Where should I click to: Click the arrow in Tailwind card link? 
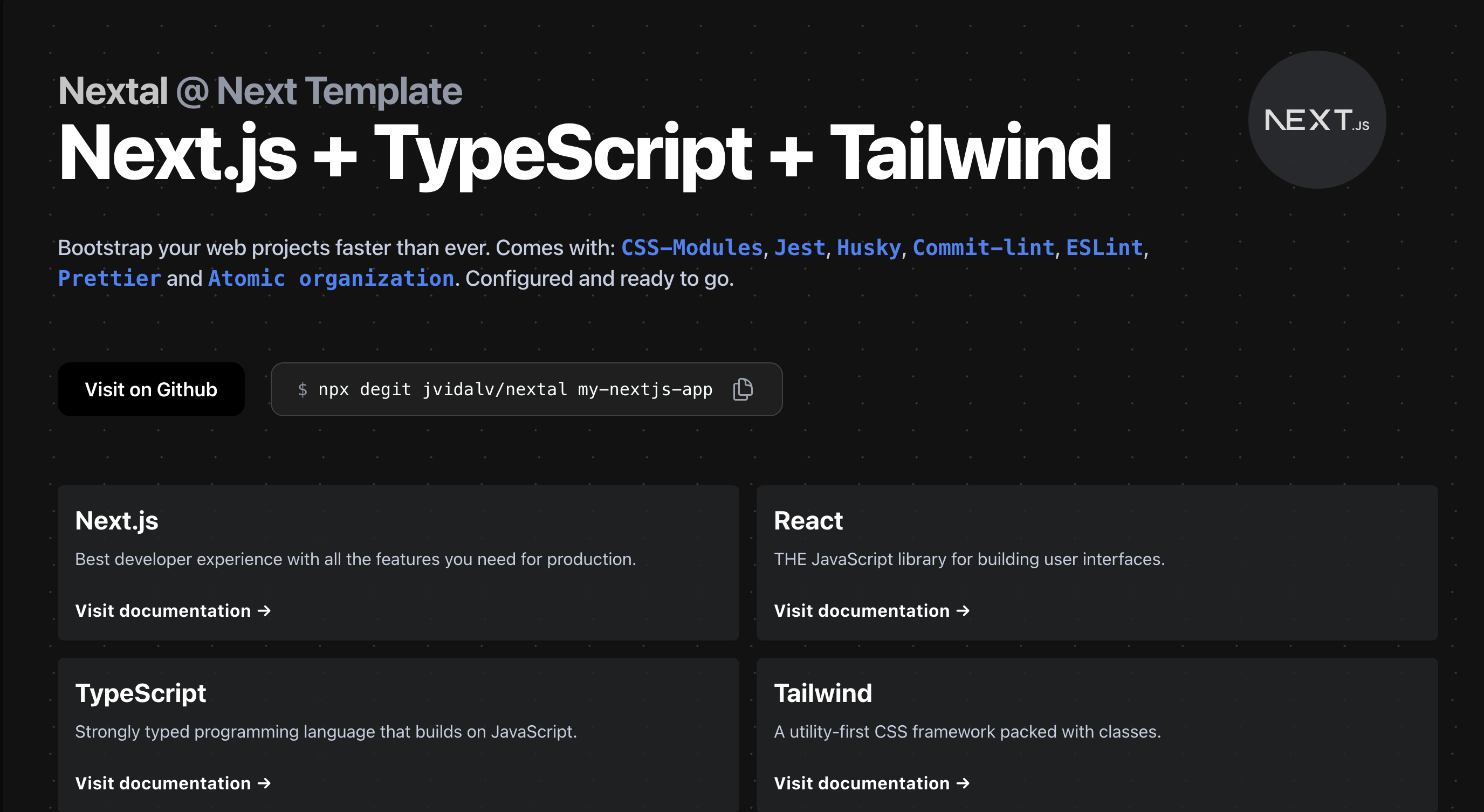click(x=963, y=783)
